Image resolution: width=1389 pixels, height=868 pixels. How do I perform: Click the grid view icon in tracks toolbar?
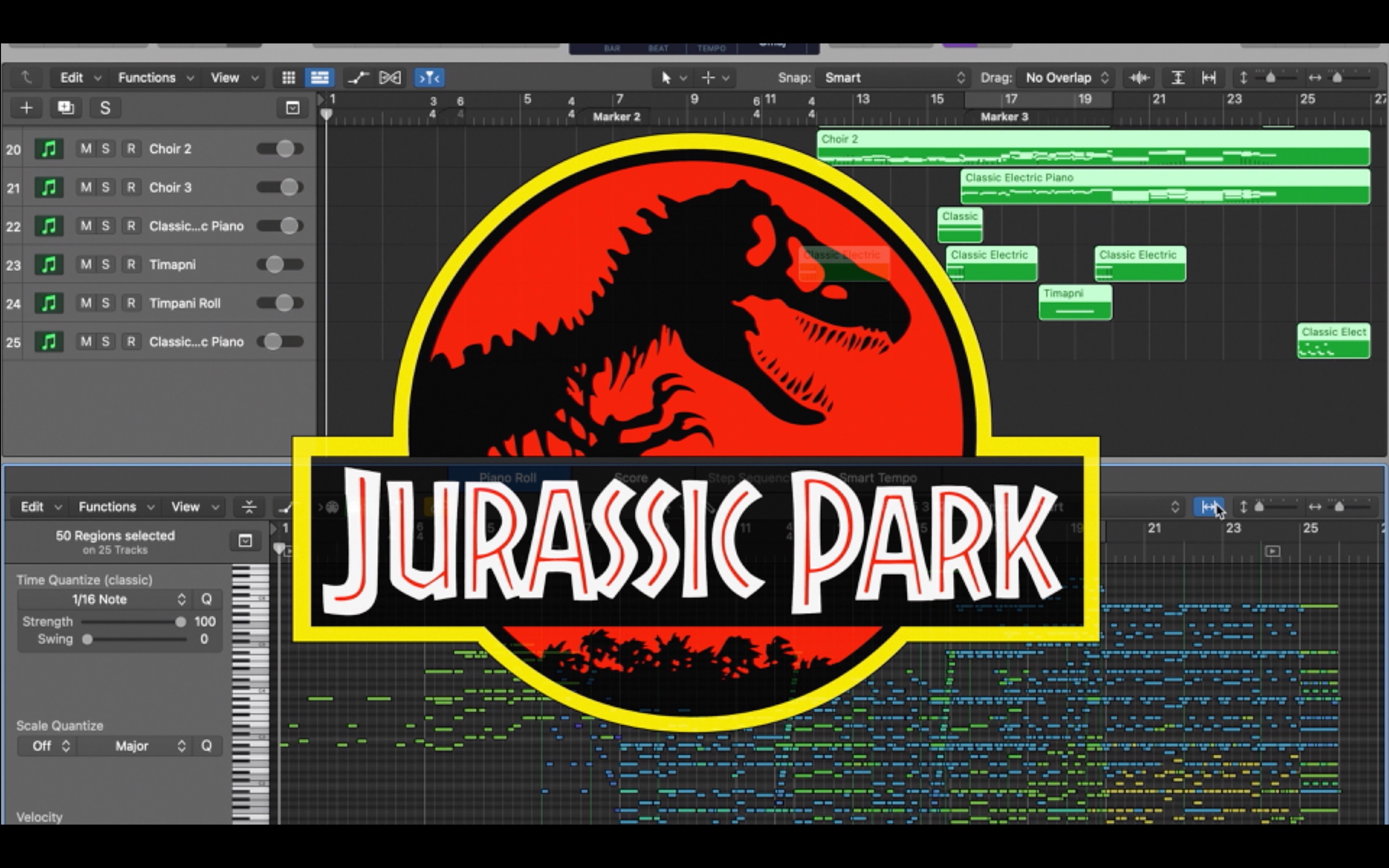click(x=289, y=78)
